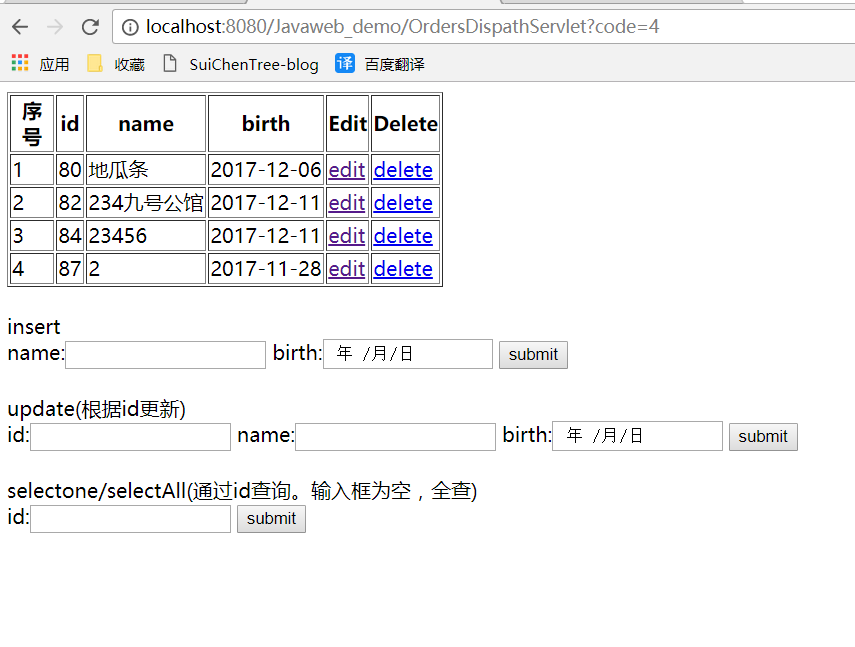Image resolution: width=855 pixels, height=647 pixels.
Task: Click the browser forward arrow
Action: coord(55,27)
